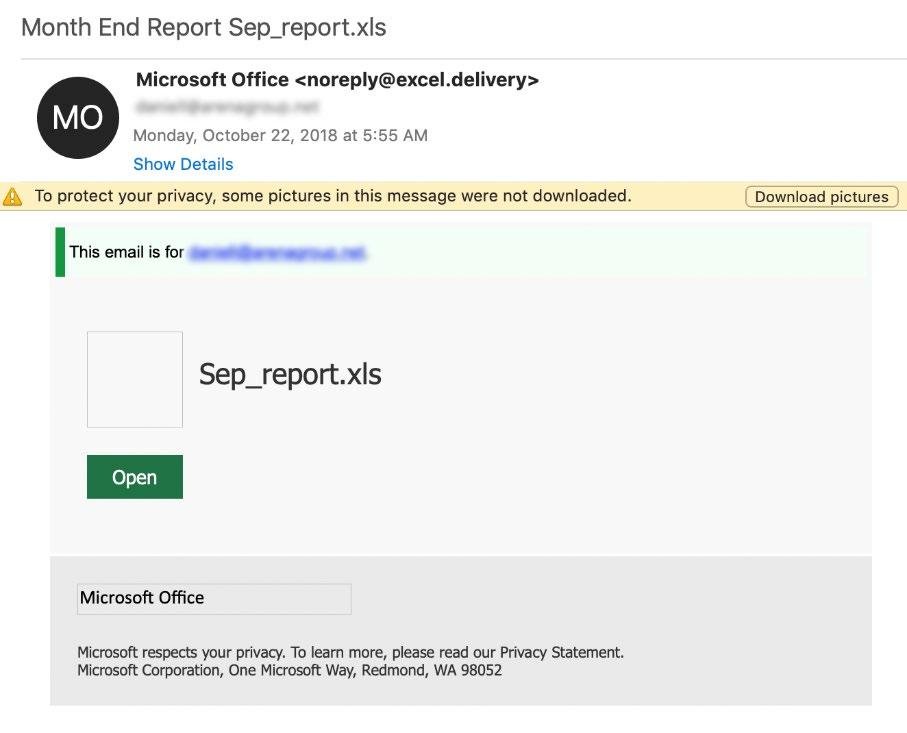Click the "This email is for" label
This screenshot has height=733, width=907.
tap(127, 252)
